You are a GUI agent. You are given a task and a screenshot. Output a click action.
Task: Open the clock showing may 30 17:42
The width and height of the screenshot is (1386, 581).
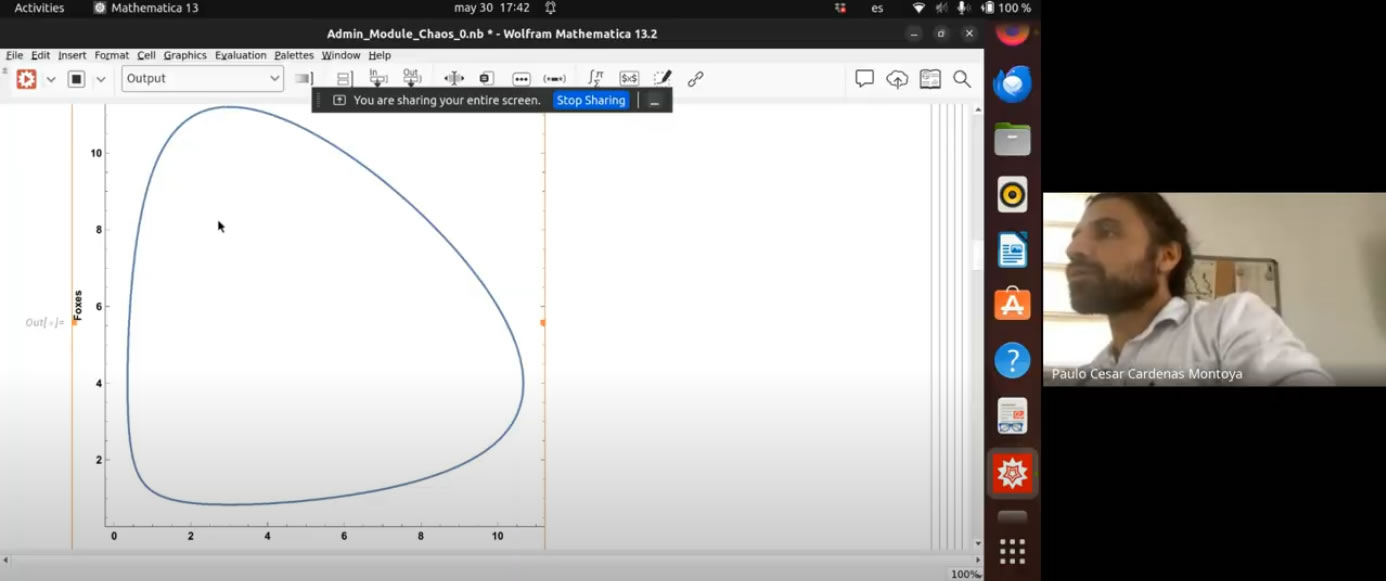coord(492,8)
